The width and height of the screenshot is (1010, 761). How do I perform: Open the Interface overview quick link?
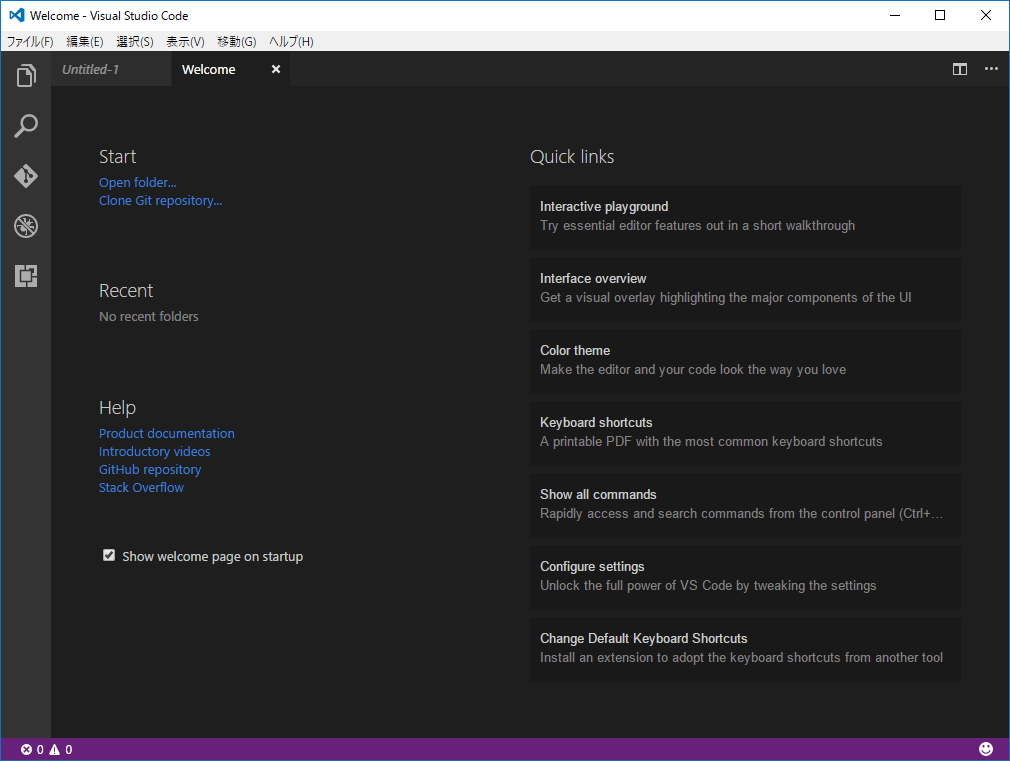click(x=745, y=290)
